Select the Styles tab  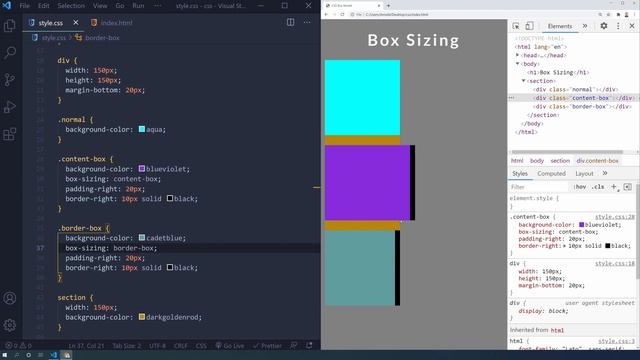(x=520, y=173)
